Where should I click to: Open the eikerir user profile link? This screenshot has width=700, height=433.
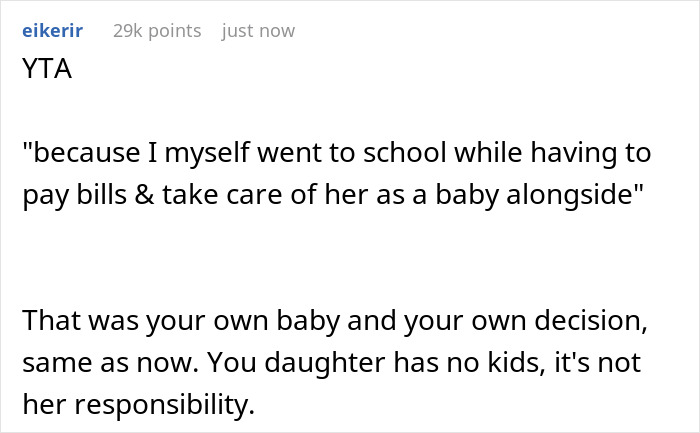pyautogui.click(x=52, y=31)
